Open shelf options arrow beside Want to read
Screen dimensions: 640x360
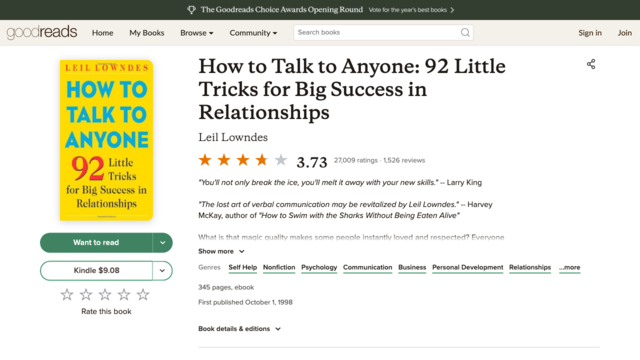click(x=162, y=242)
